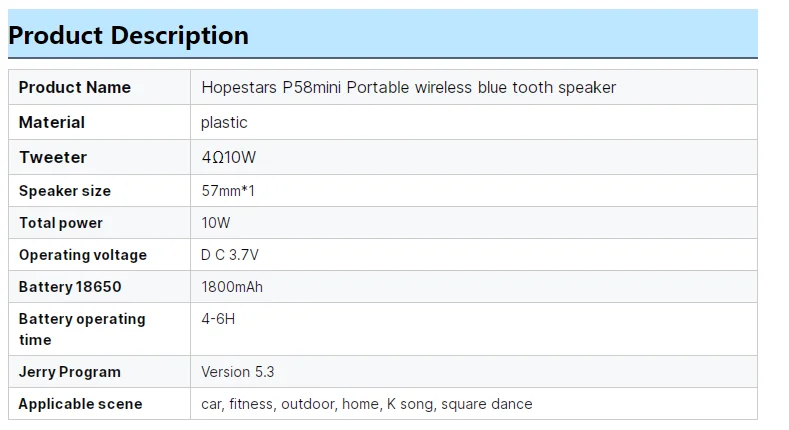
Task: Click the 4-6H operating time value
Action: coord(218,319)
